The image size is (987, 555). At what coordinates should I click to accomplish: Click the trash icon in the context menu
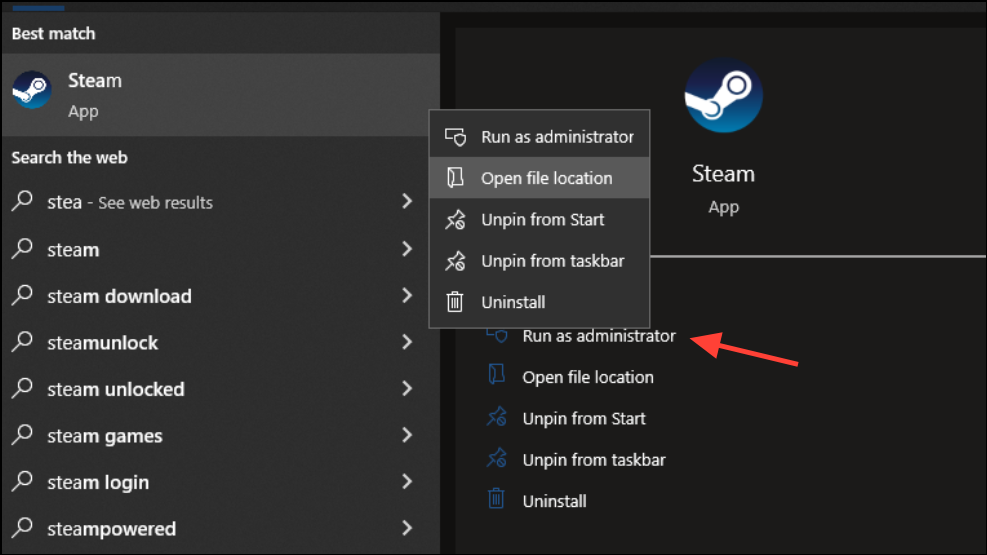point(454,302)
